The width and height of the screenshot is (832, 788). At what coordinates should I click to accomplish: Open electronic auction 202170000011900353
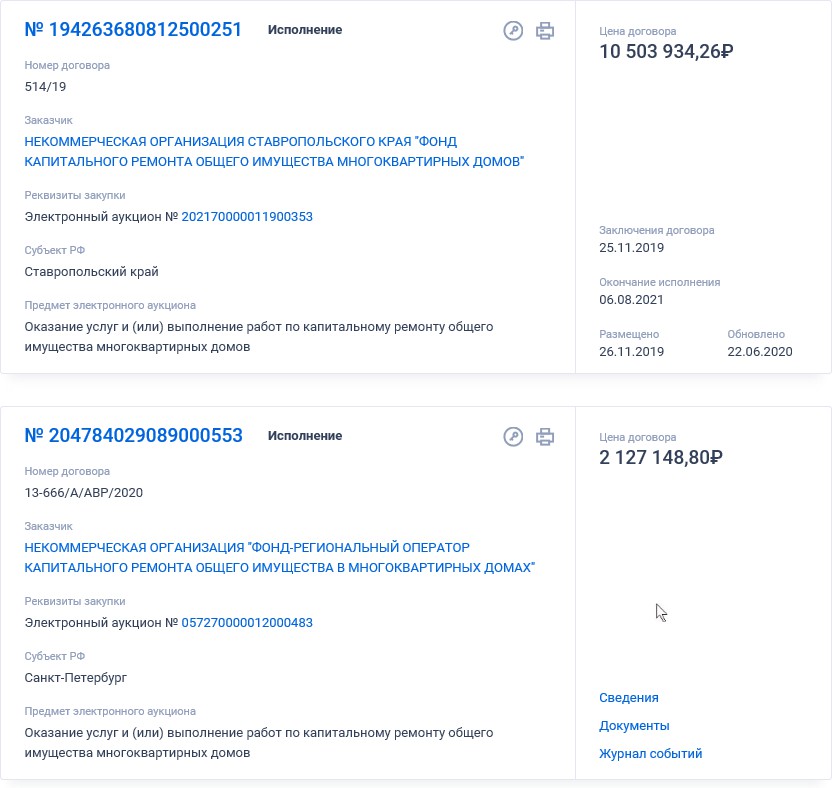247,217
